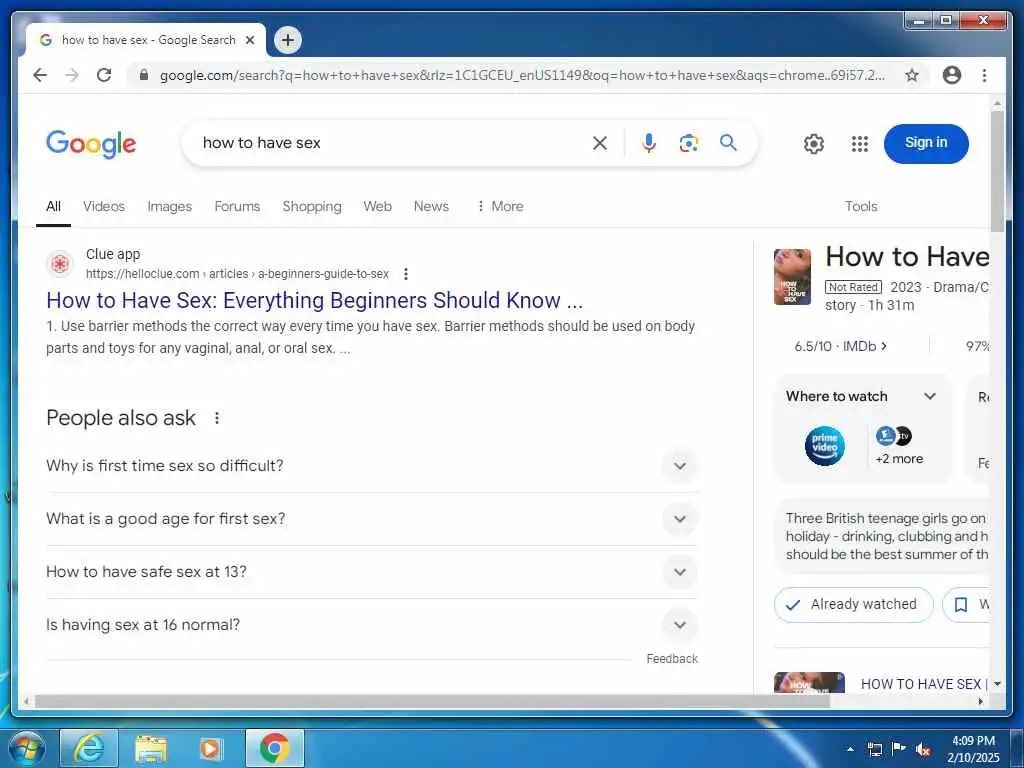This screenshot has width=1024, height=768.
Task: Open 'How to Have Sex: Everything Beginners Should Know' result
Action: (x=314, y=300)
